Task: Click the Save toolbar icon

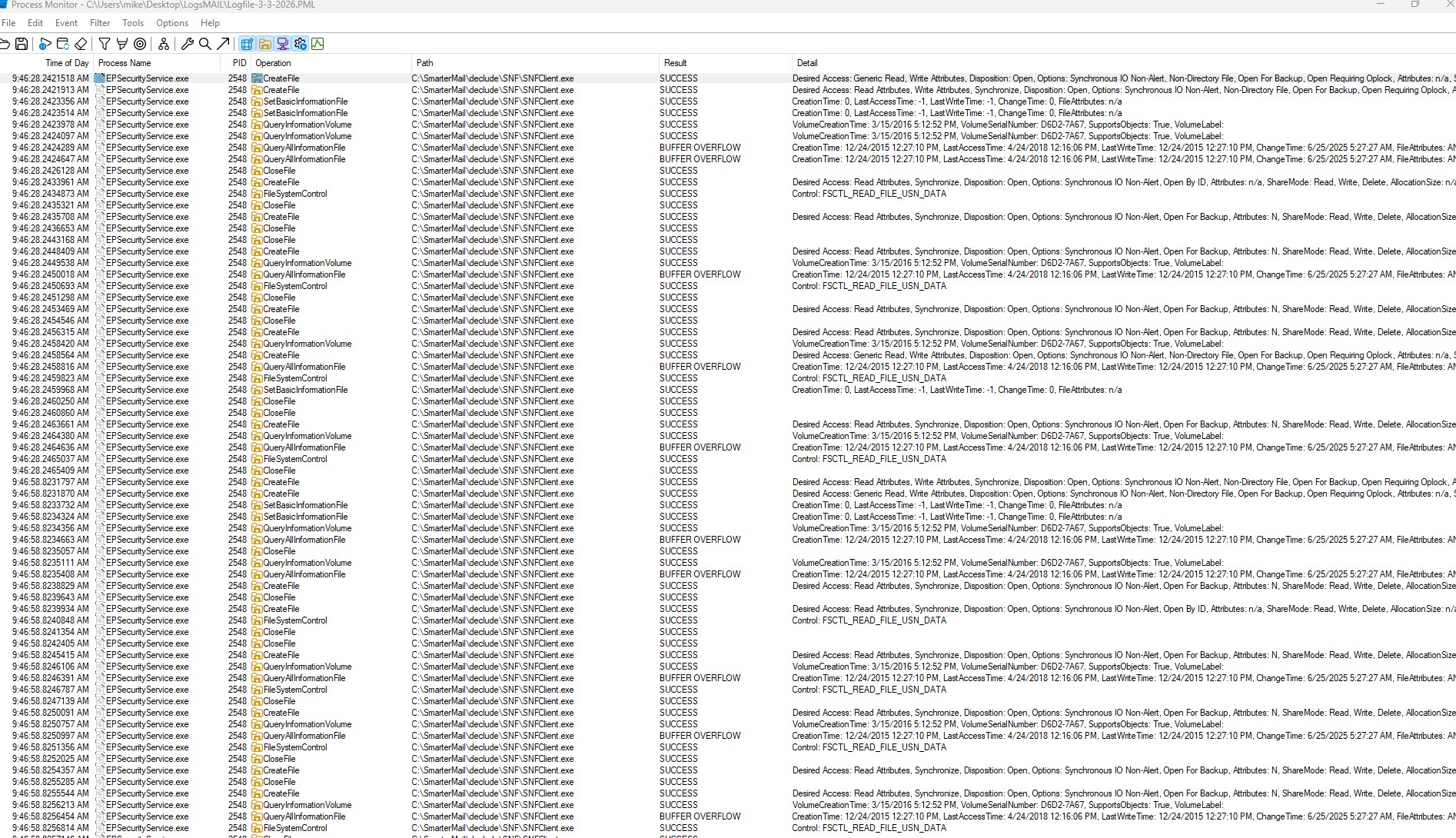Action: 22,44
